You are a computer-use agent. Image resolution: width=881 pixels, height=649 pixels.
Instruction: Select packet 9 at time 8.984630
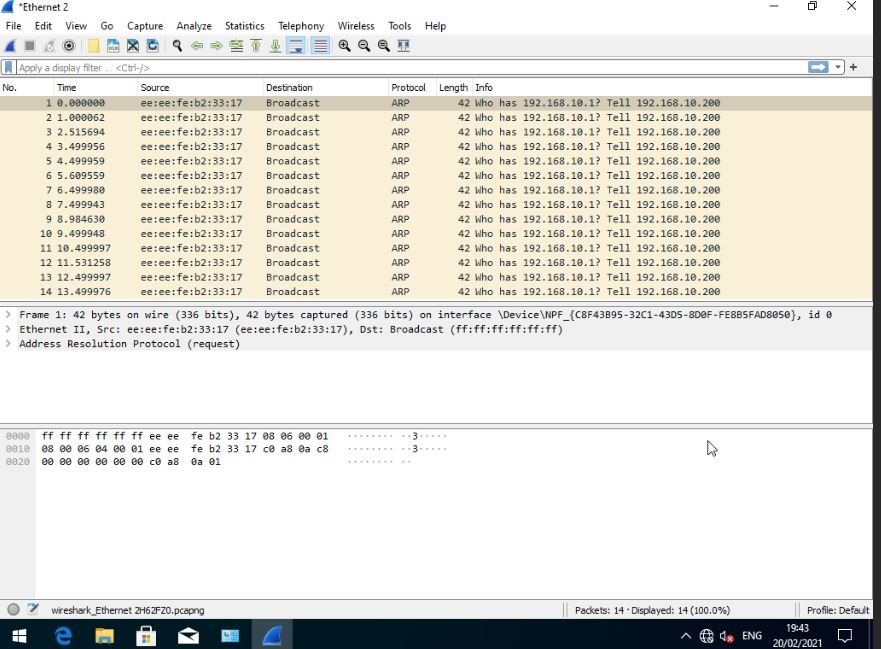(x=436, y=219)
